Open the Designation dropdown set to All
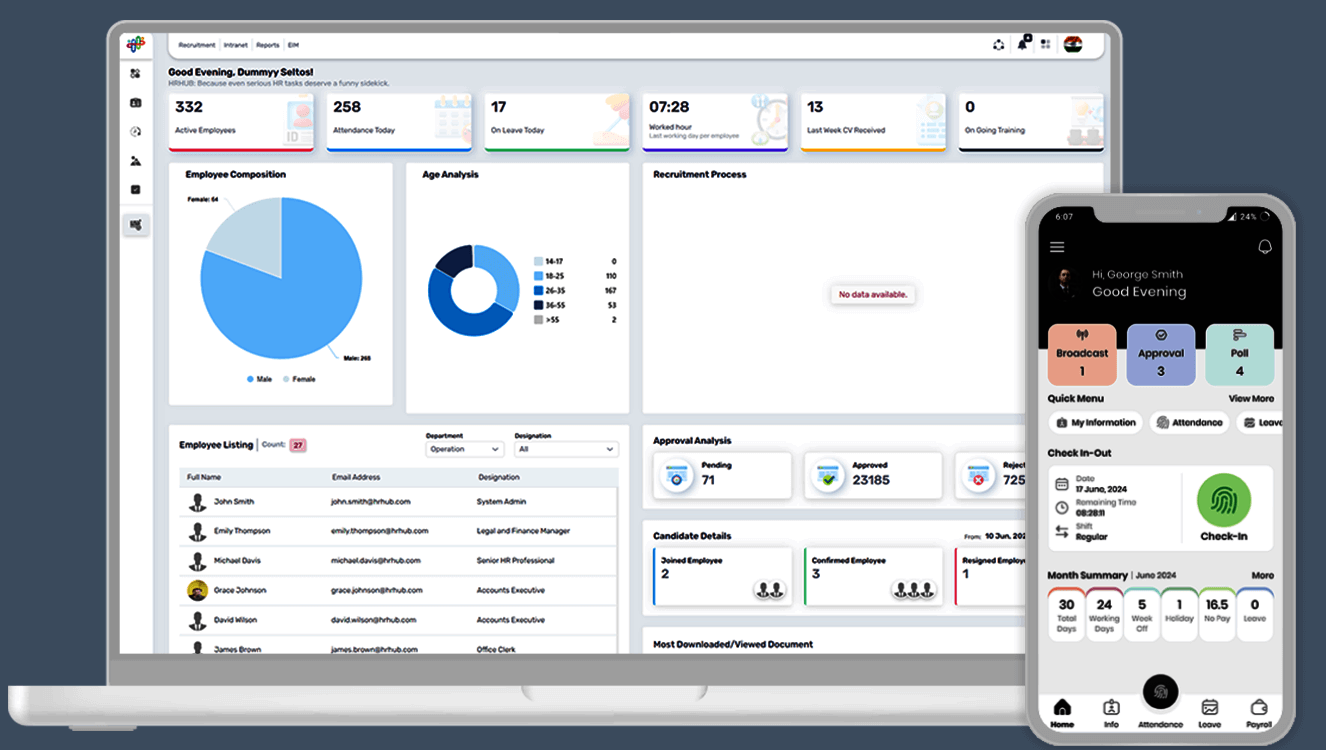This screenshot has height=750, width=1326. [566, 449]
